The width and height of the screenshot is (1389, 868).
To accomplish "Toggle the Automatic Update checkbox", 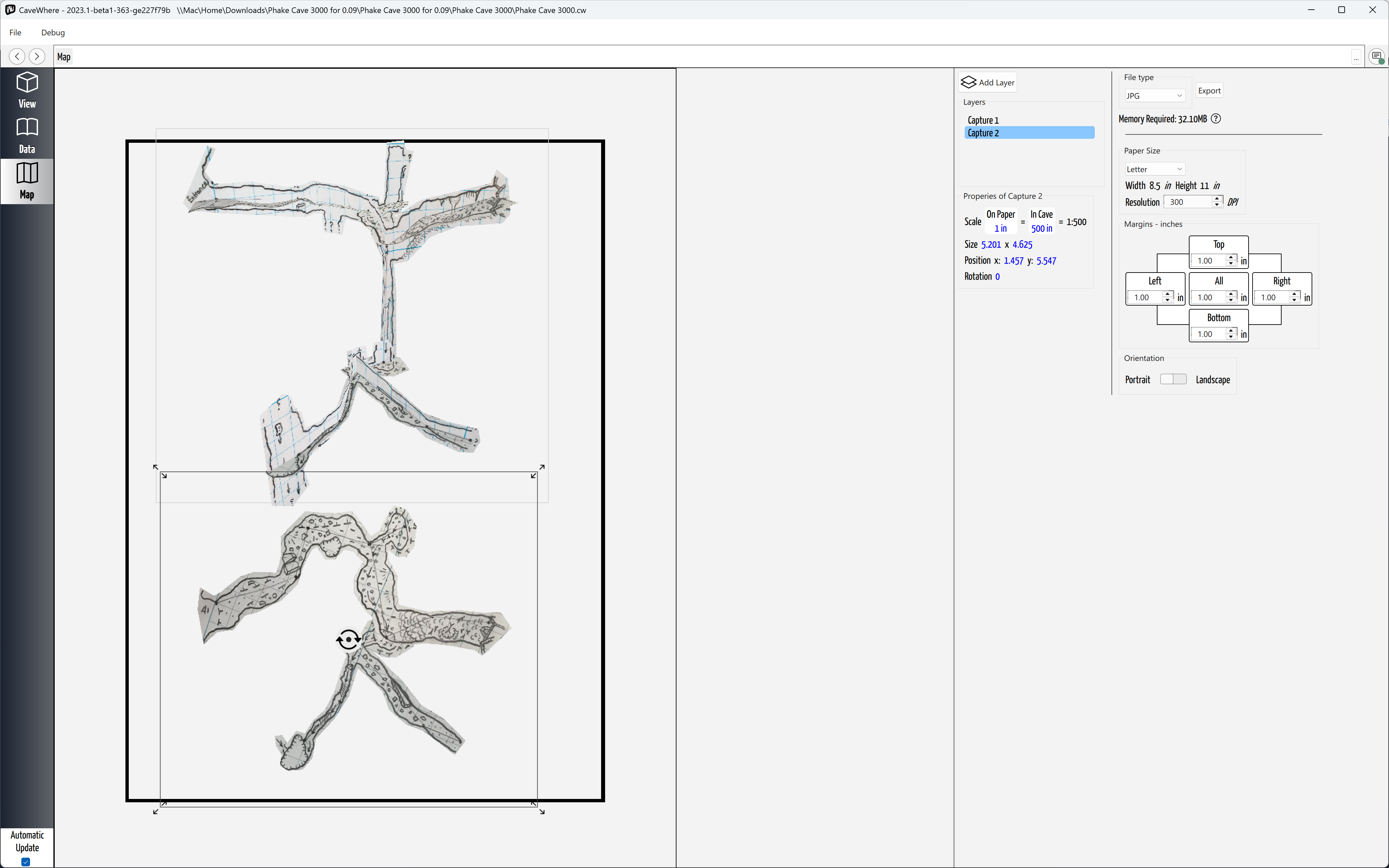I will coord(26,862).
